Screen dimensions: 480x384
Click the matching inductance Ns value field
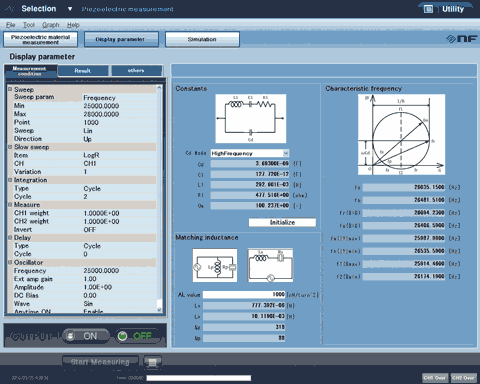click(x=244, y=327)
